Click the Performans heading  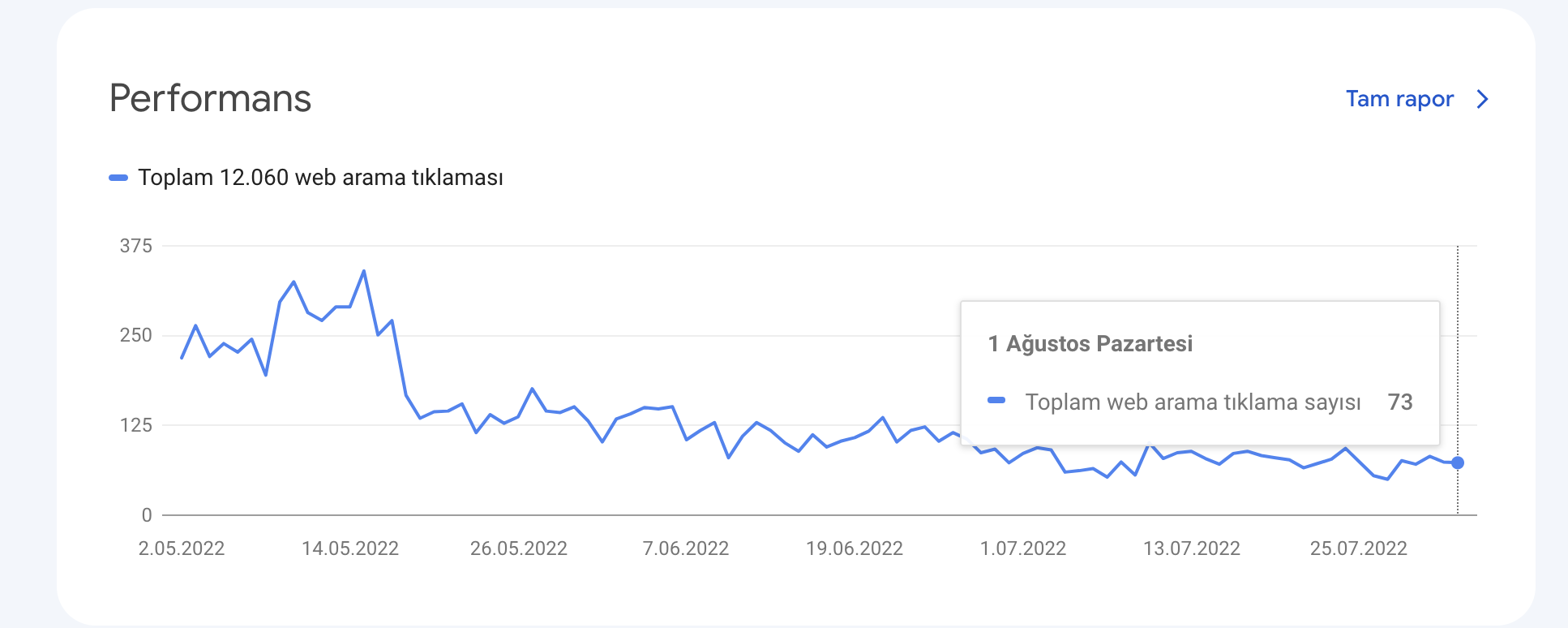[210, 98]
